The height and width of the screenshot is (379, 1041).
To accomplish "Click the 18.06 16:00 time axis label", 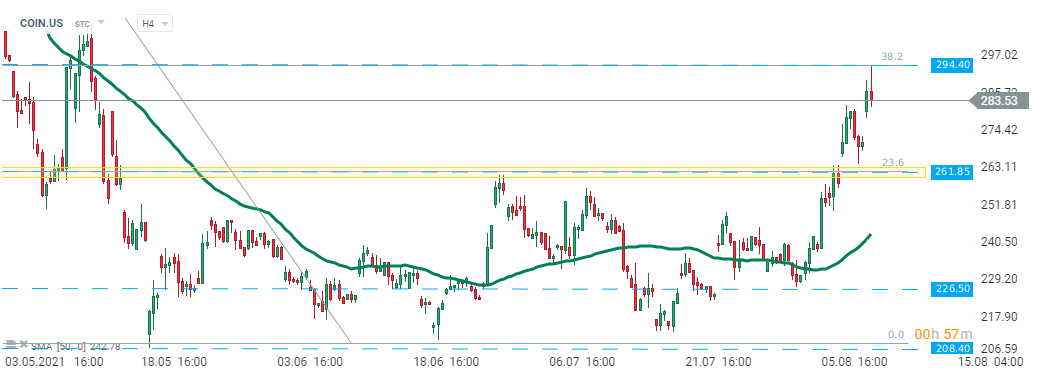I will pos(446,362).
